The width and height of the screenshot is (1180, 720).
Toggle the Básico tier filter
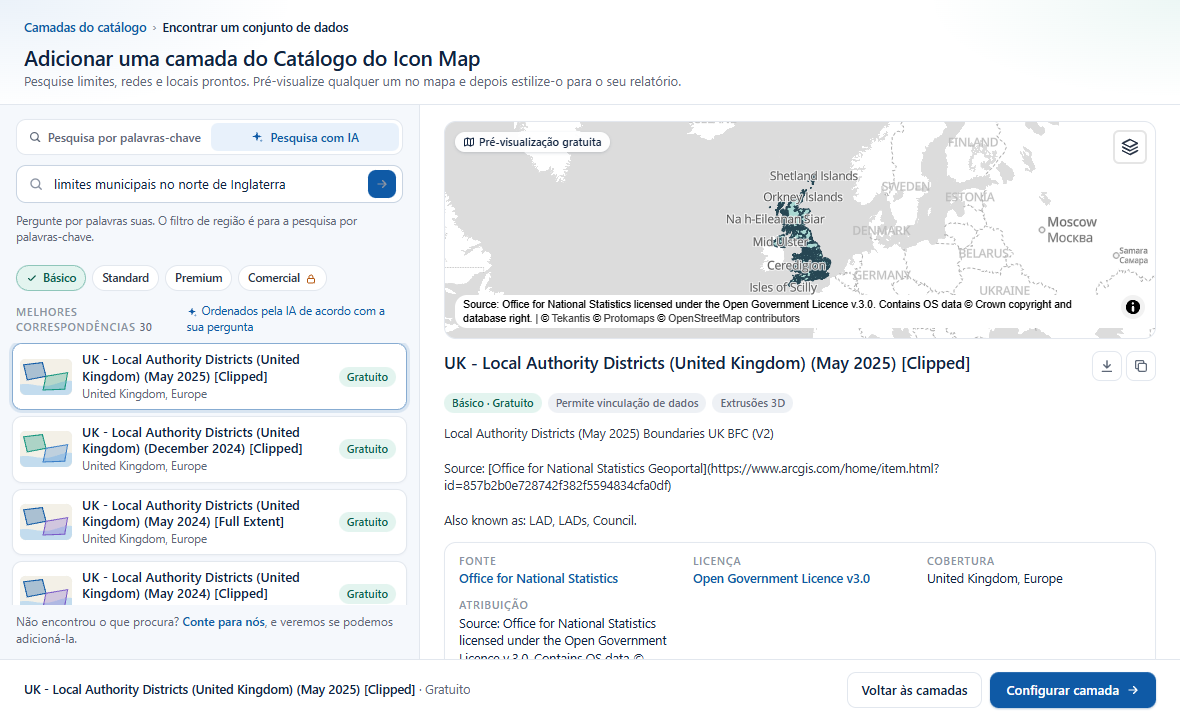tap(51, 278)
